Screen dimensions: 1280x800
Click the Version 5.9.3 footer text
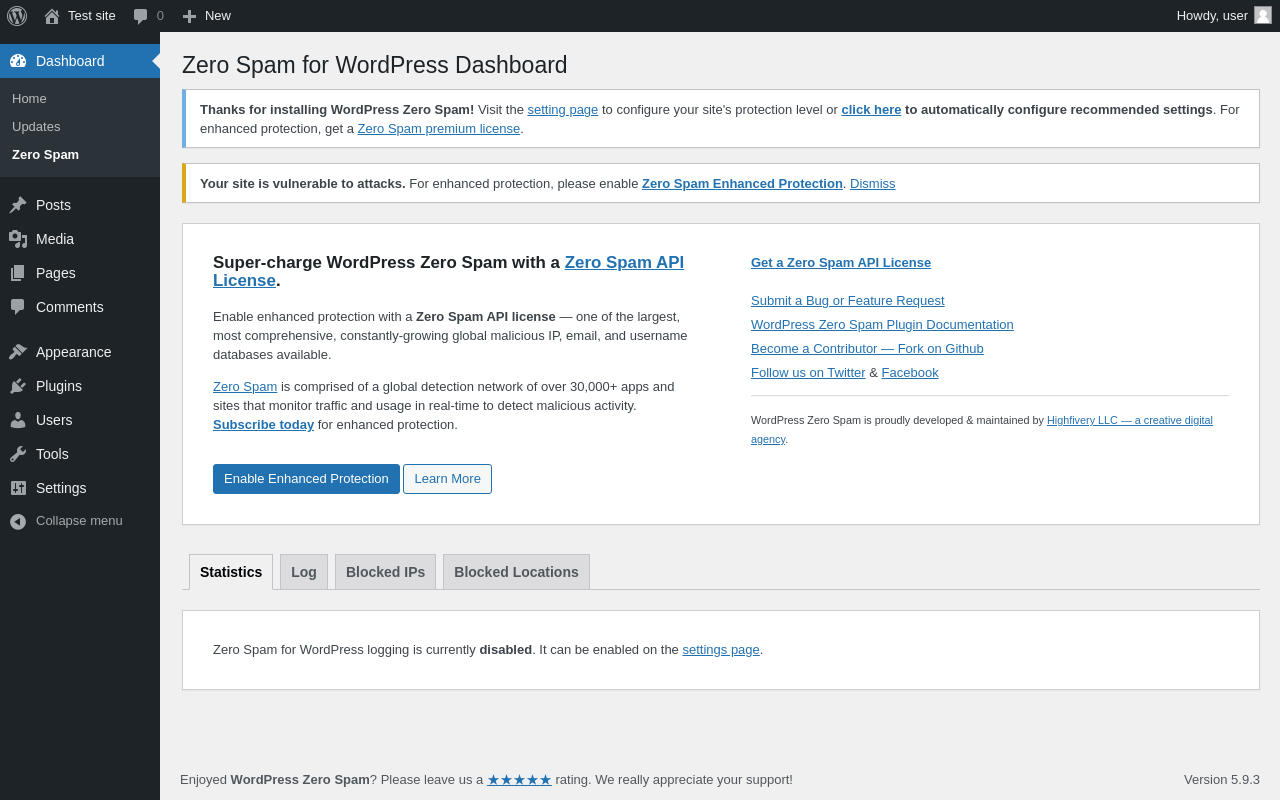coord(1222,779)
